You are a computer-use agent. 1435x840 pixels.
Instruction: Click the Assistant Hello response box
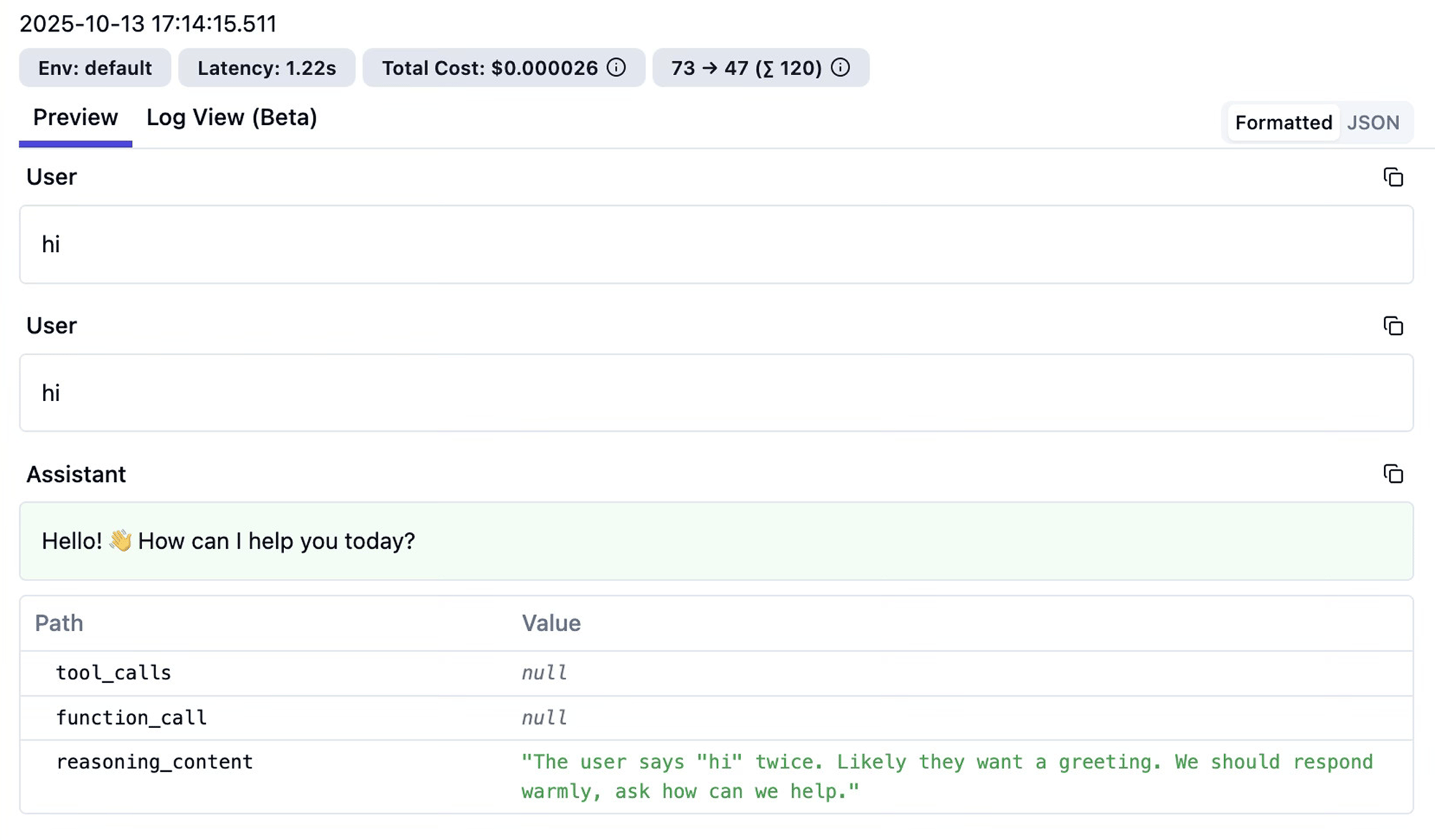tap(715, 541)
